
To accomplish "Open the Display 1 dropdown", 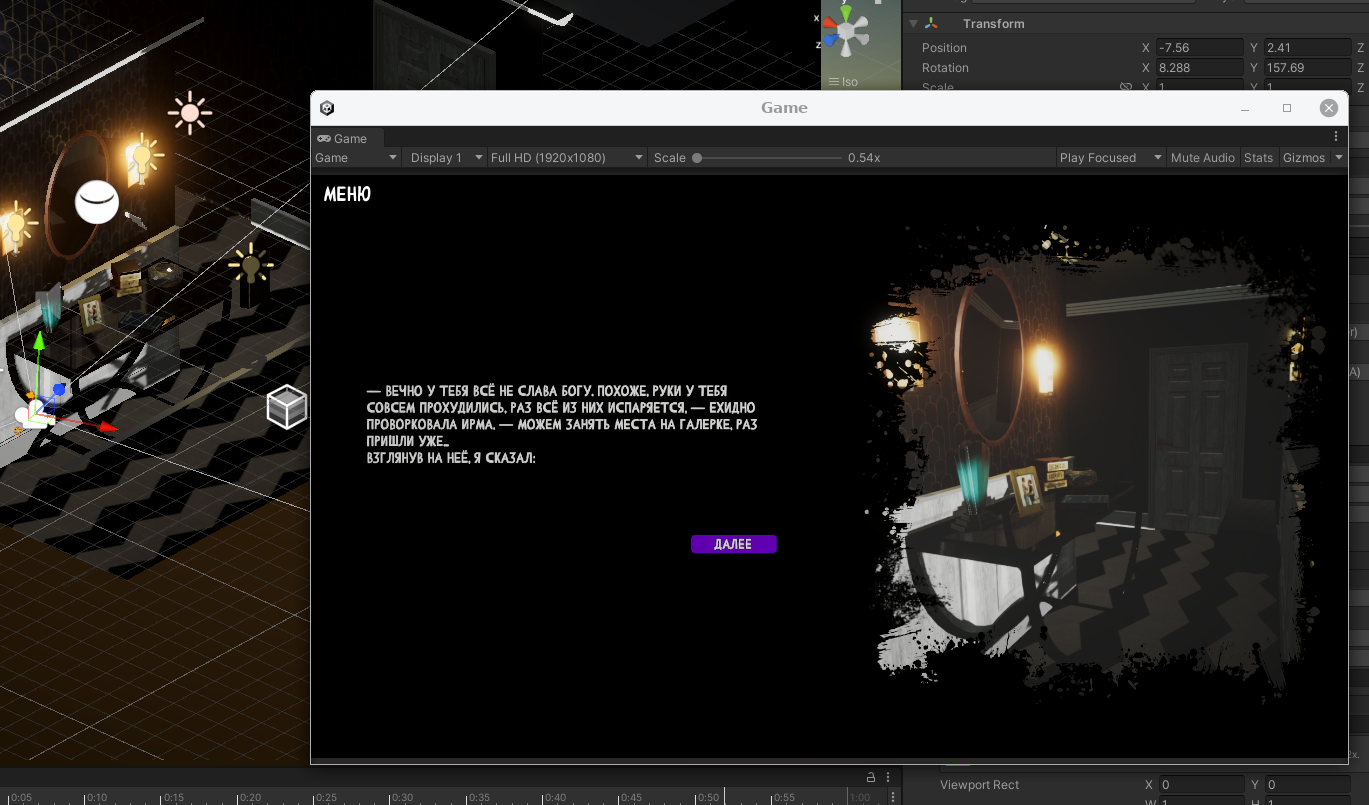I will [x=444, y=158].
